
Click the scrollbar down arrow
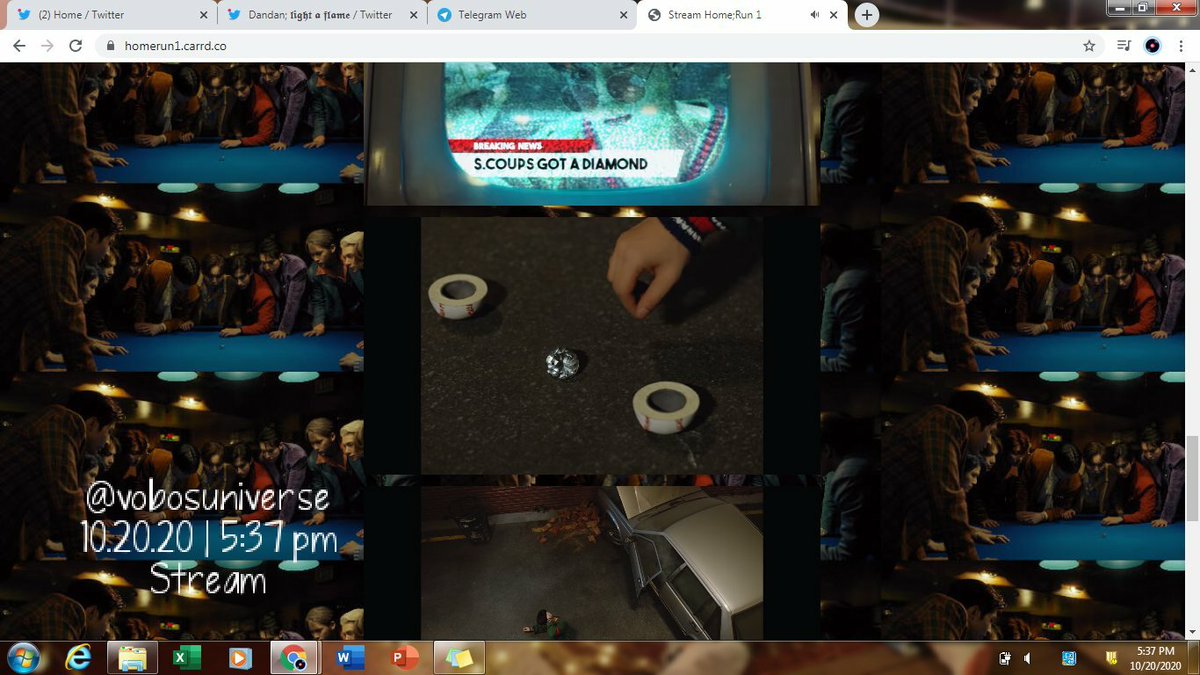[1190, 633]
